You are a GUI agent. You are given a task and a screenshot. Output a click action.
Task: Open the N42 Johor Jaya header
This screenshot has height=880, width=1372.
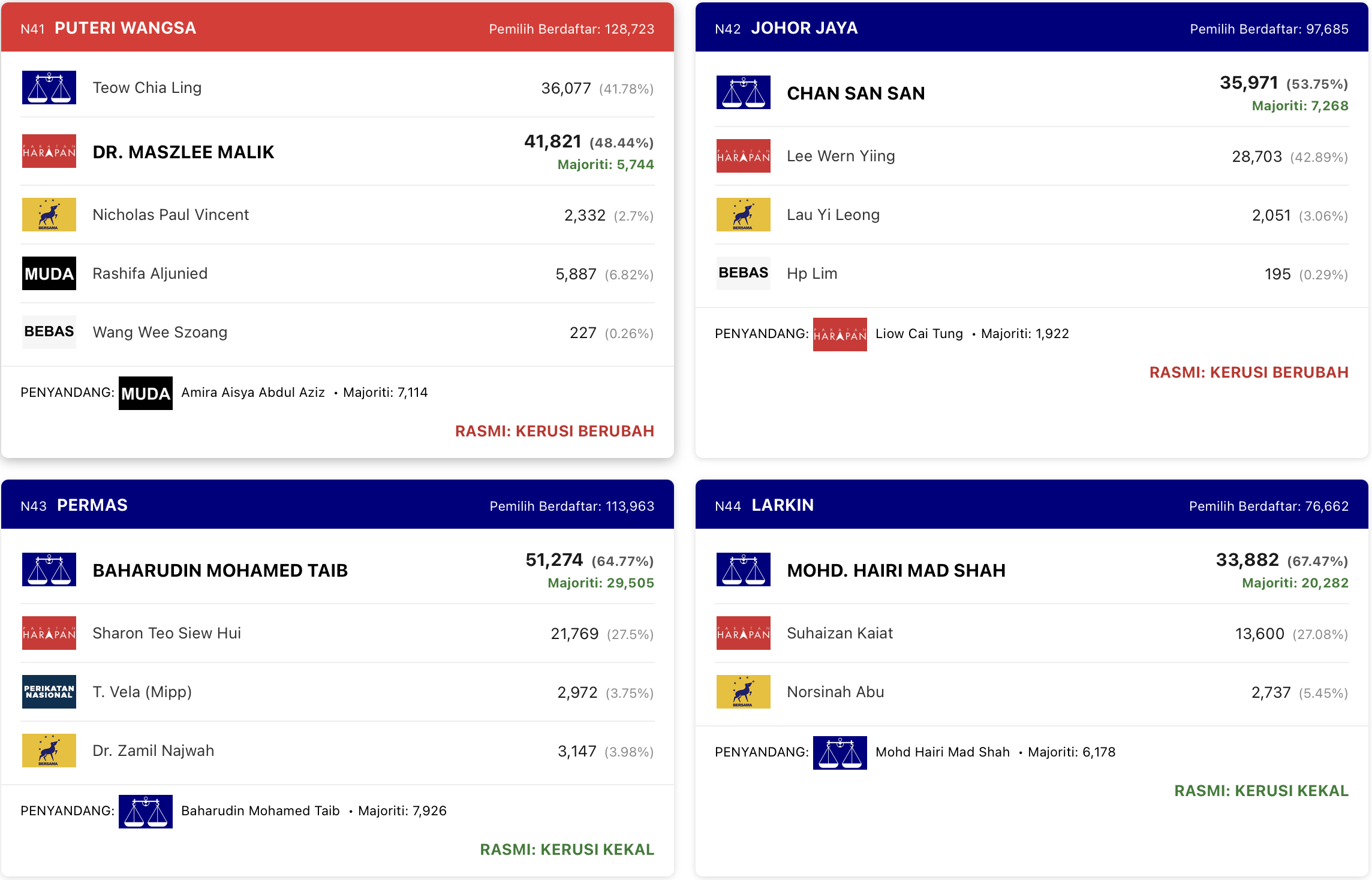[1032, 28]
